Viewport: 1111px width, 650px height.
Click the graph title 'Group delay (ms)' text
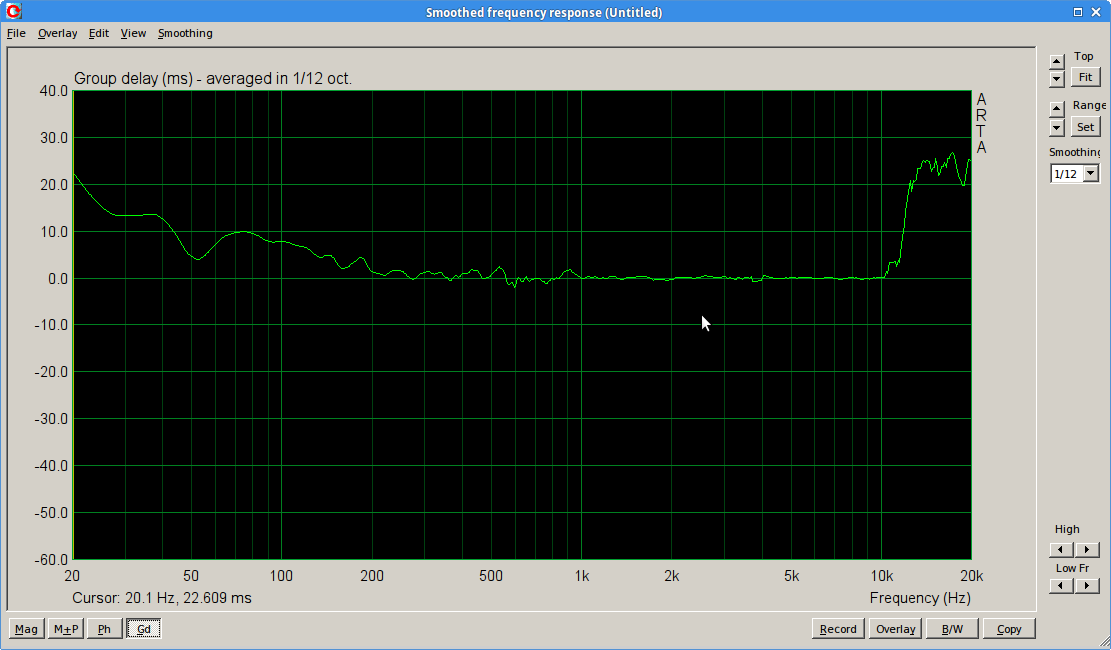133,79
